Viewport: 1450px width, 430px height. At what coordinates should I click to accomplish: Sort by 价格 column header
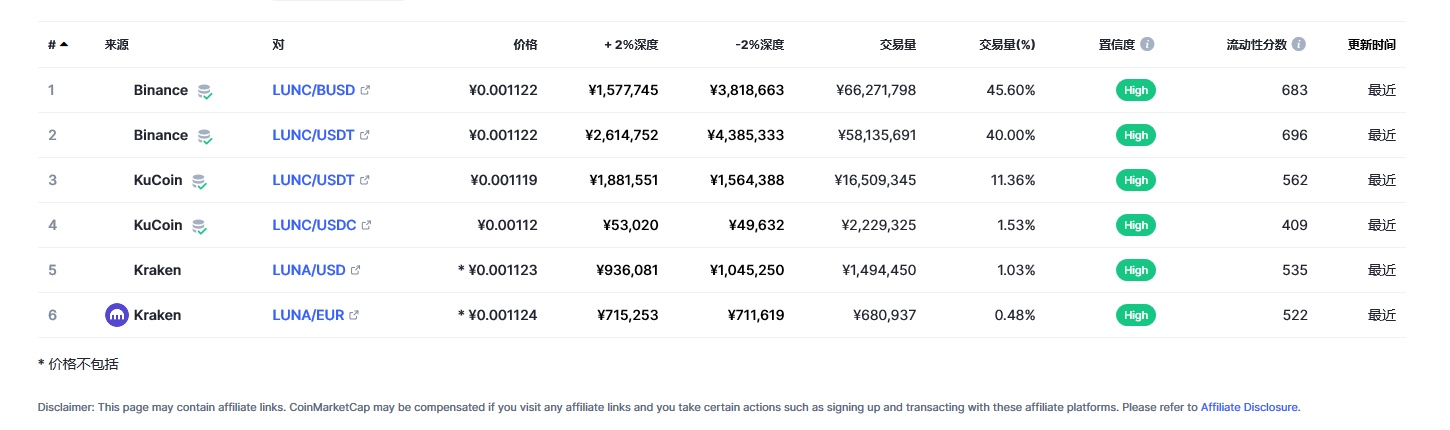pos(525,45)
